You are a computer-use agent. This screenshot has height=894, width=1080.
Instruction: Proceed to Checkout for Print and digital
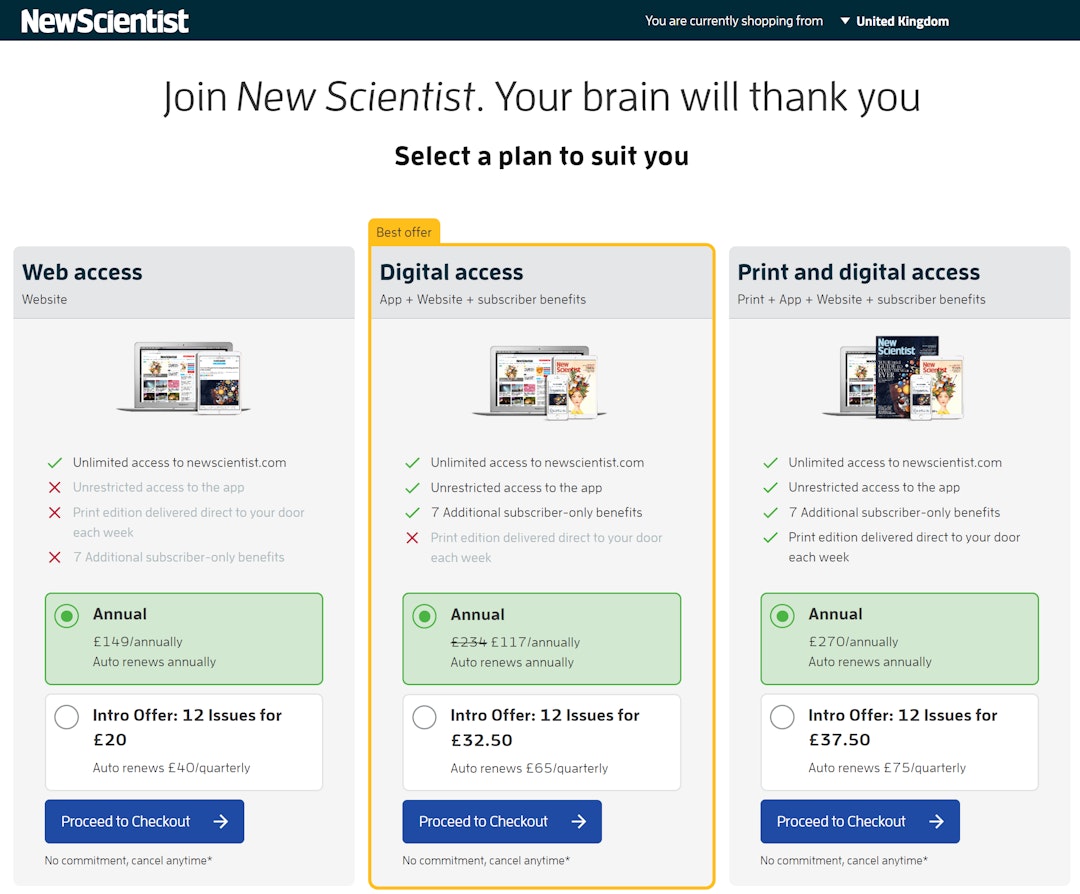[x=860, y=822]
